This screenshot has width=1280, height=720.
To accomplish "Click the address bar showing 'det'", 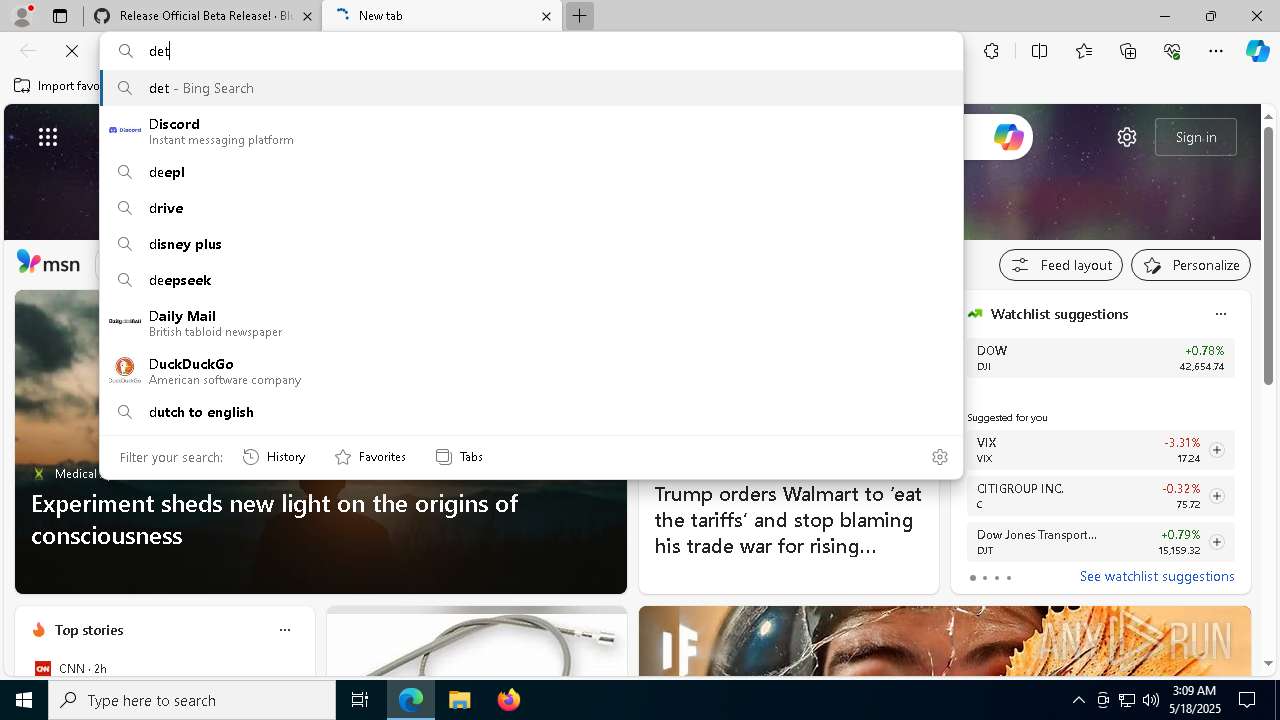I will coord(531,51).
